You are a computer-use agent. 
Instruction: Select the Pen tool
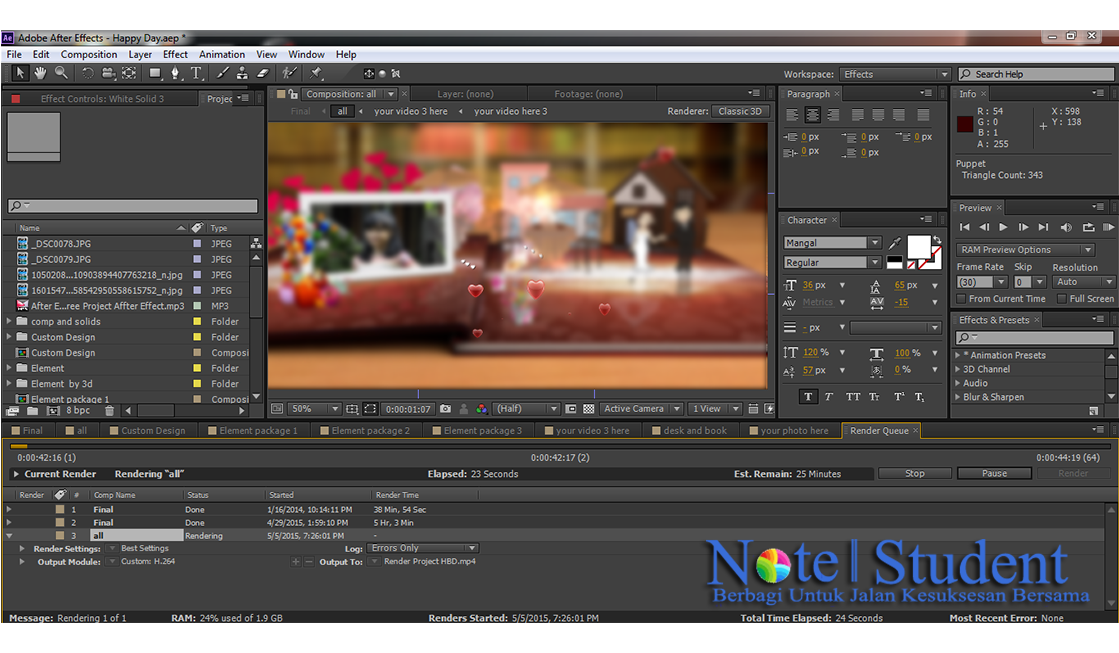[175, 73]
